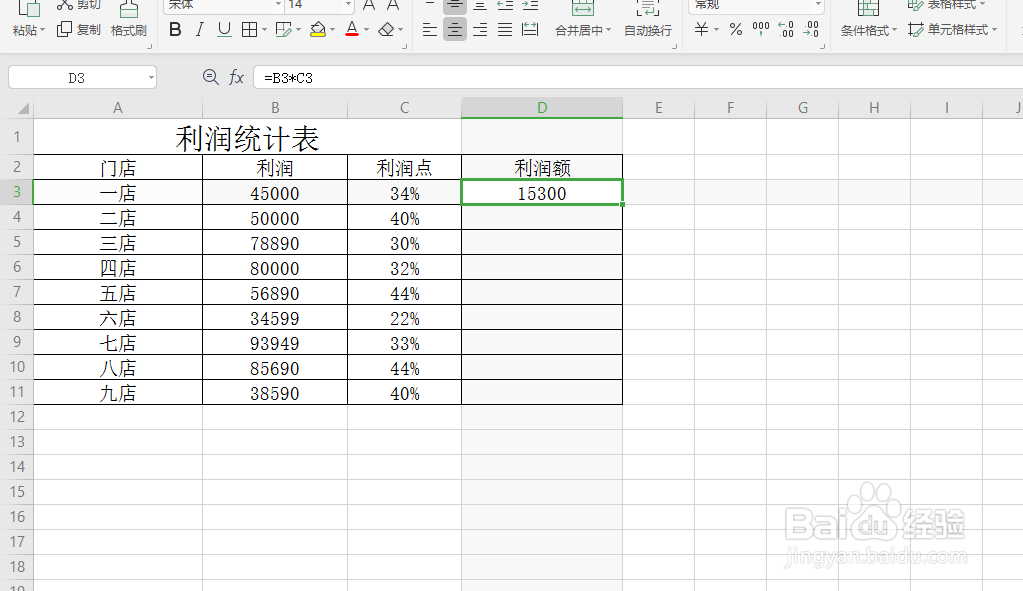Select column G header

(x=802, y=108)
